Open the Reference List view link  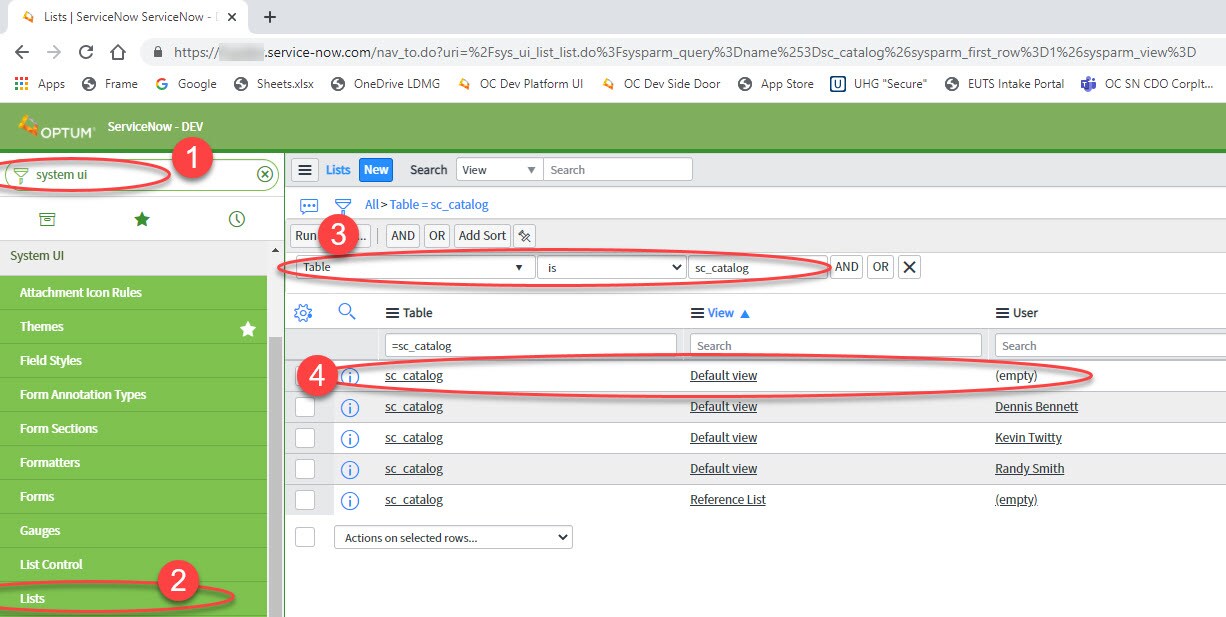click(727, 499)
